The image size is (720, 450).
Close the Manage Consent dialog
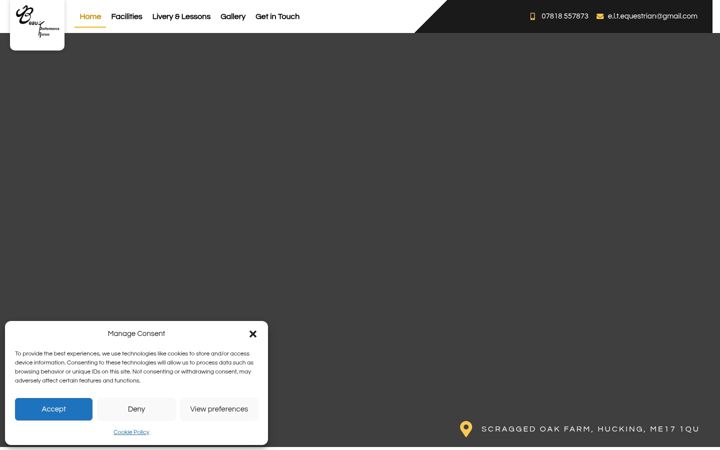[x=253, y=334]
